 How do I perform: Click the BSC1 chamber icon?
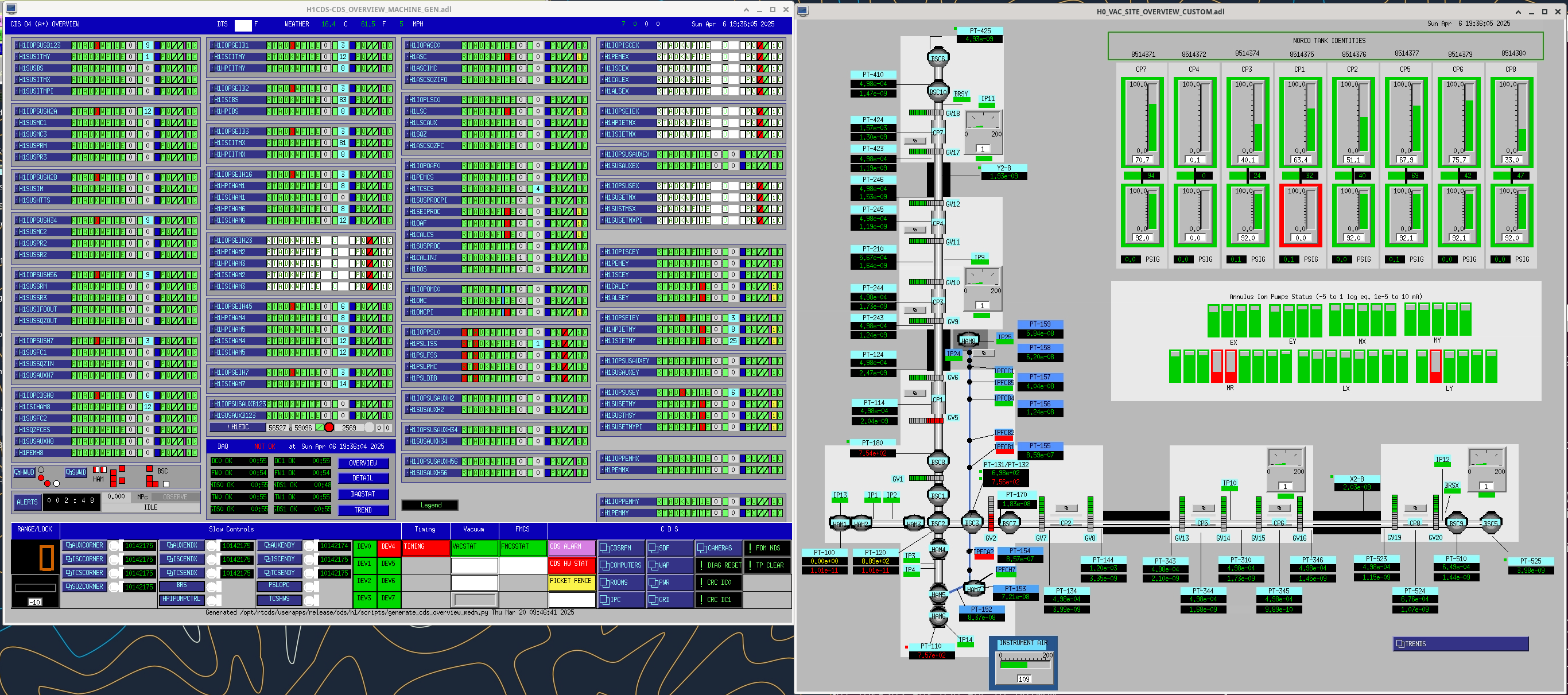[938, 495]
